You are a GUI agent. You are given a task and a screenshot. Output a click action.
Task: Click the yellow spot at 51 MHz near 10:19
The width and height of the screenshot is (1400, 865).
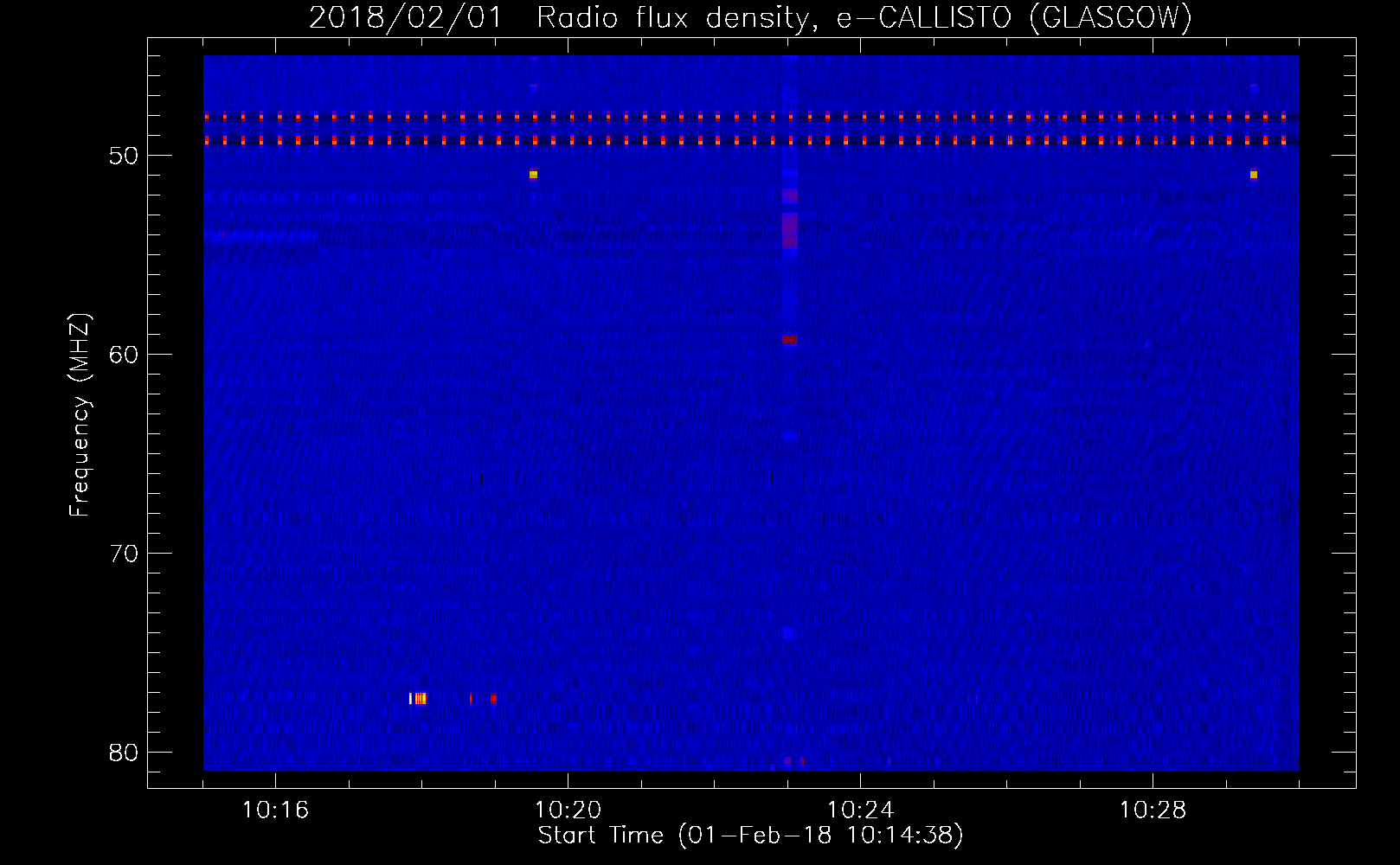(x=533, y=175)
